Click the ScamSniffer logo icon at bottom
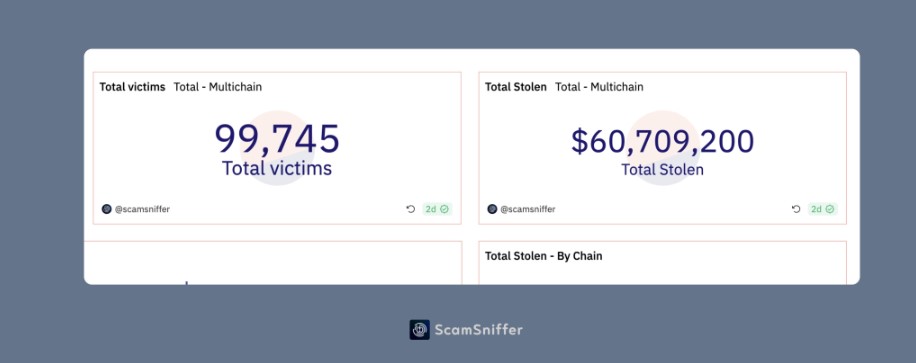 tap(419, 330)
